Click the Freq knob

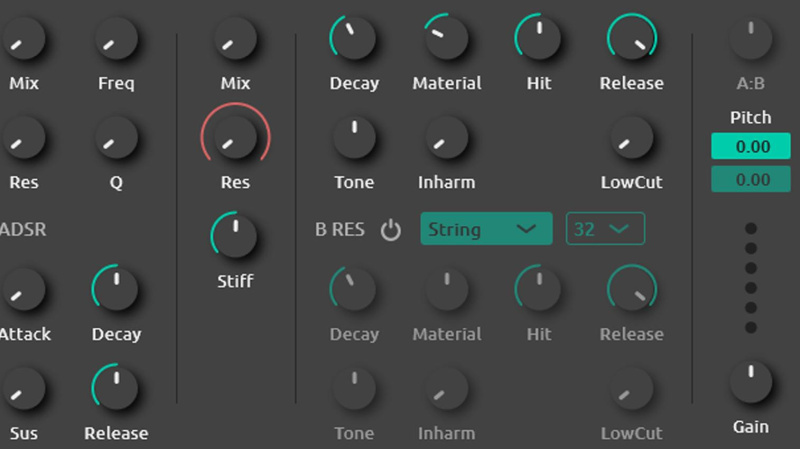click(x=116, y=38)
